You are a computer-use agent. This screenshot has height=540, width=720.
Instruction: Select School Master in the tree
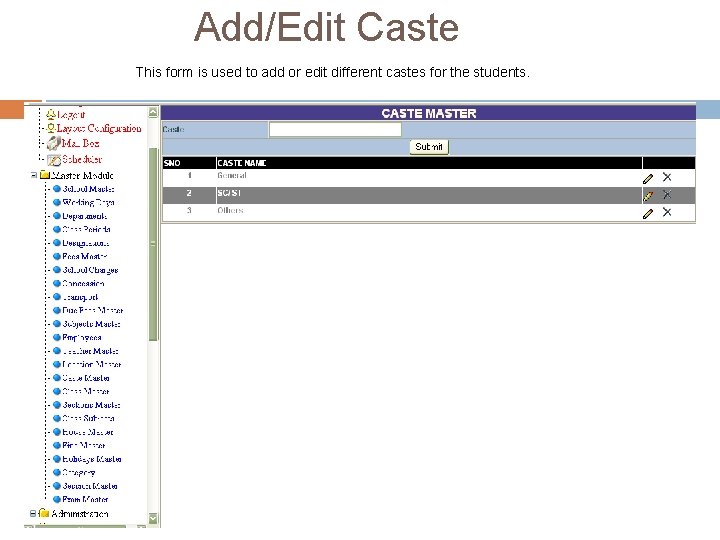coord(88,189)
